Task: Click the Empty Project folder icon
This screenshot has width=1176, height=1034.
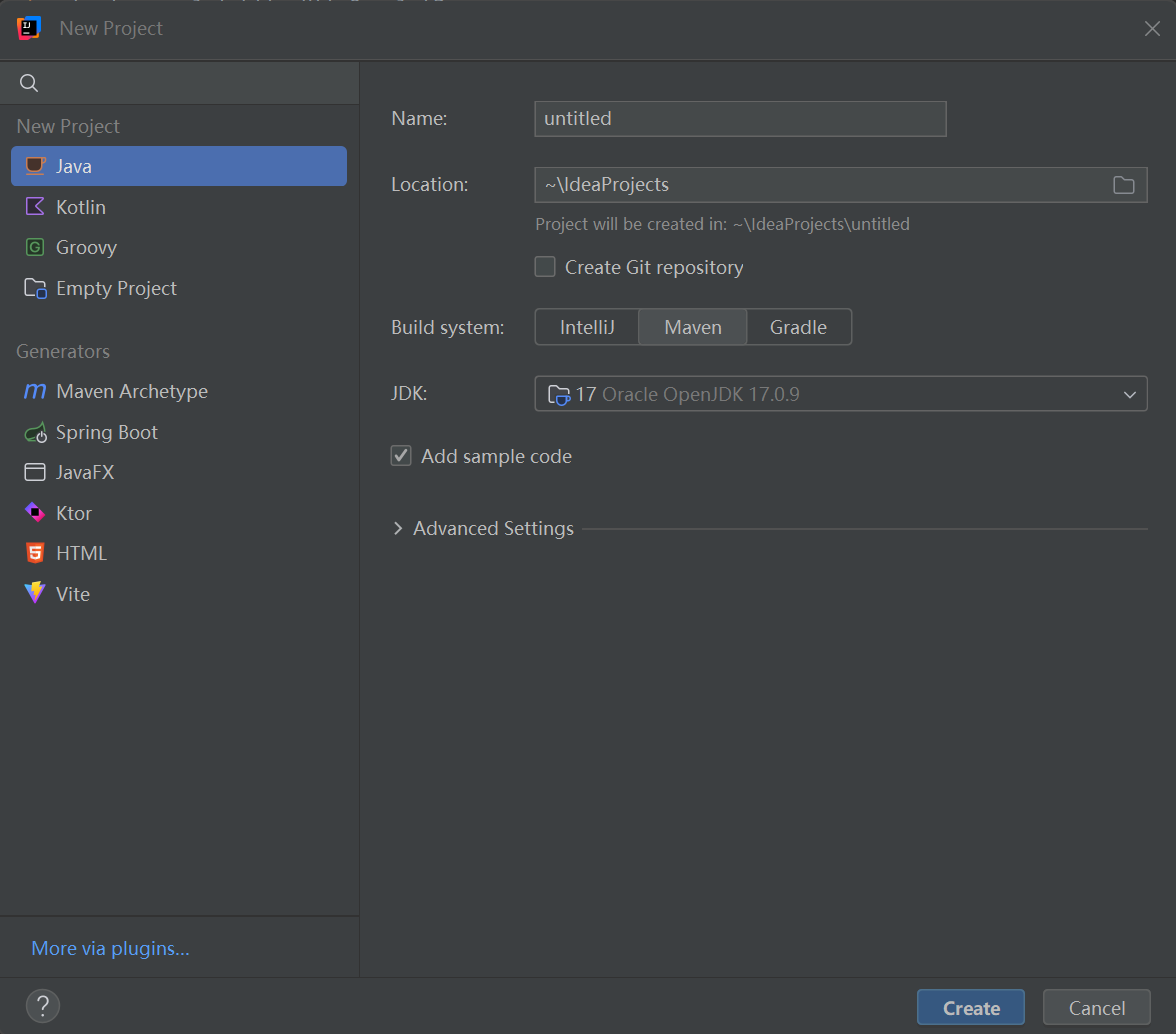Action: click(x=35, y=288)
